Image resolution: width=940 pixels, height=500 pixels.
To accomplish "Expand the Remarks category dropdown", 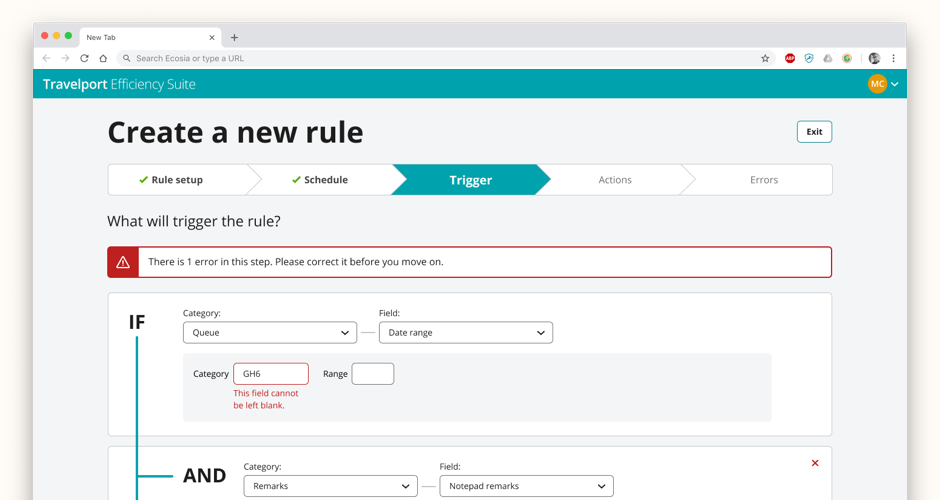I will pos(330,486).
